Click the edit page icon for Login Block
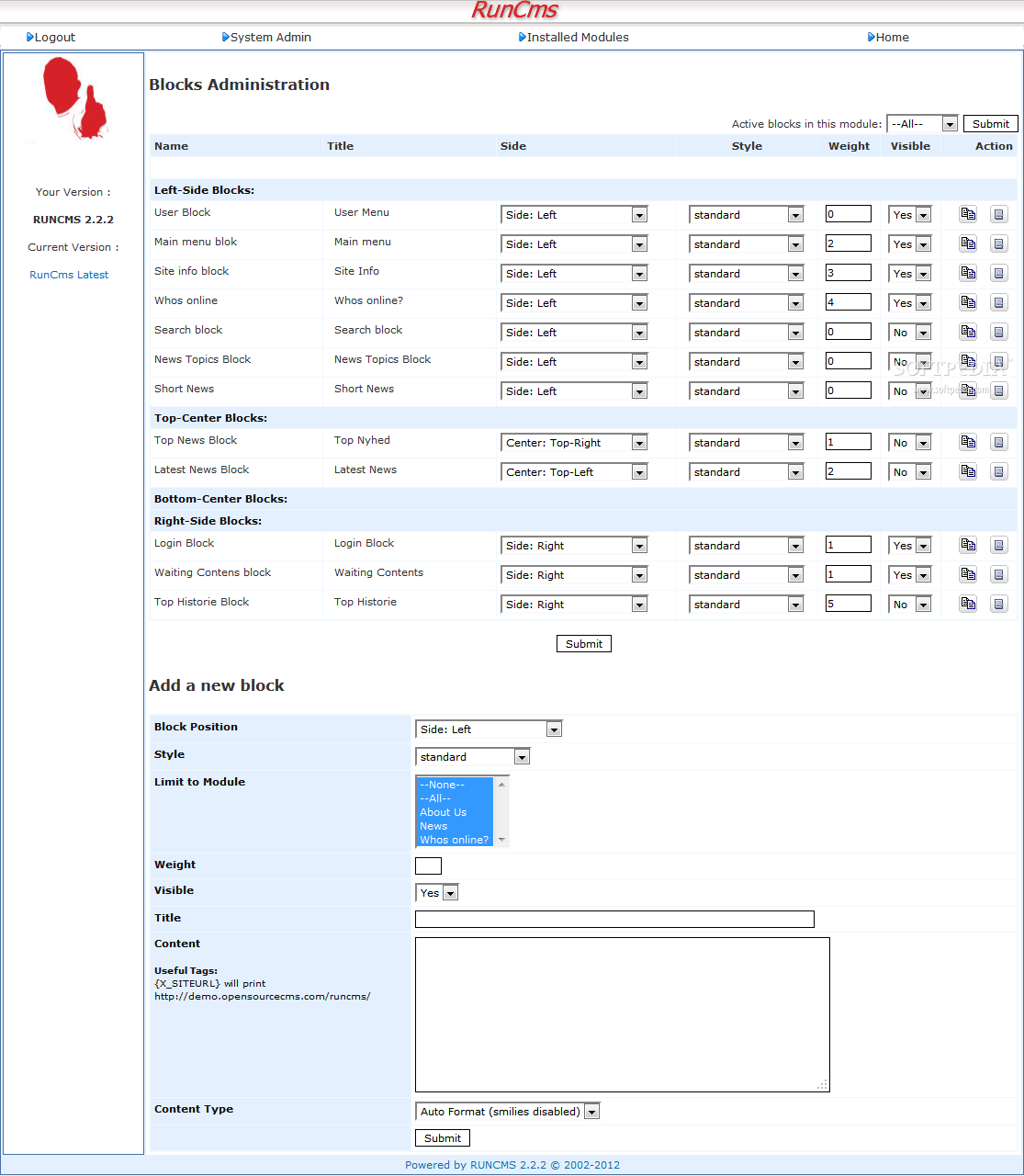The width and height of the screenshot is (1024, 1176). [999, 545]
